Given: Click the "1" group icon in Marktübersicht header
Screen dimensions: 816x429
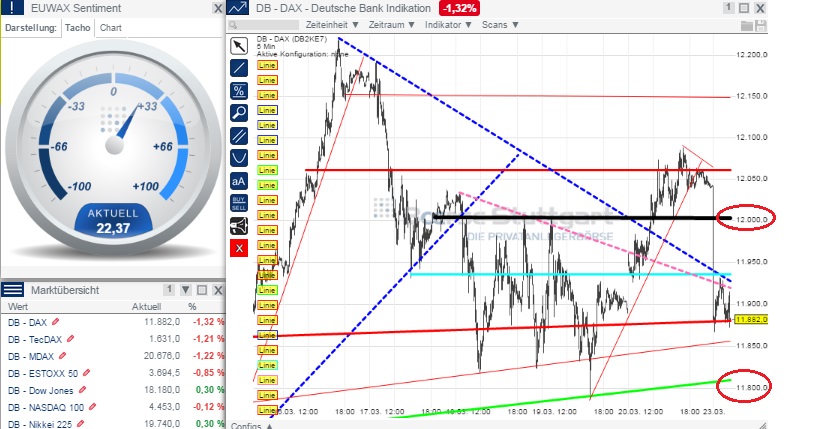Looking at the screenshot, I should (169, 289).
